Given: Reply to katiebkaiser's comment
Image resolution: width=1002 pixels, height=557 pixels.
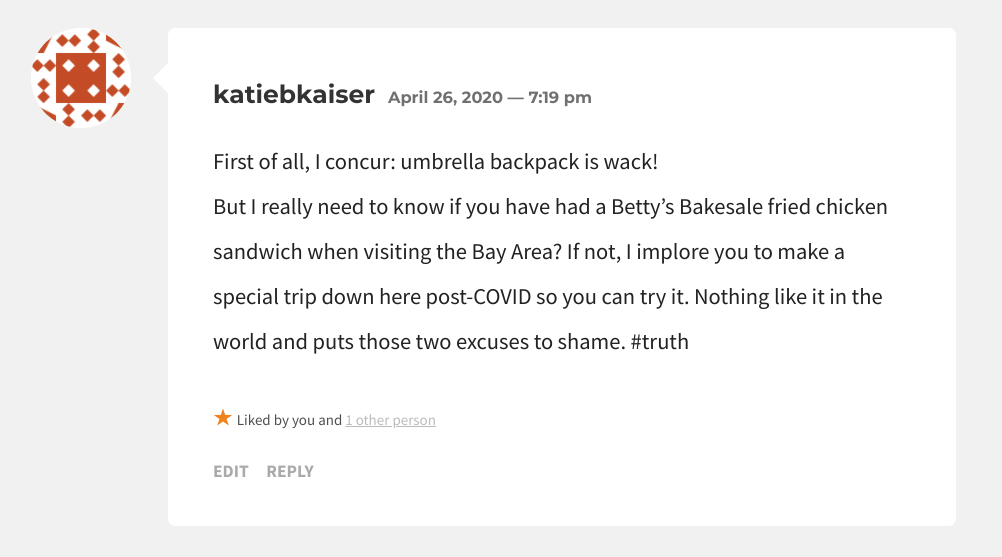Looking at the screenshot, I should click(x=290, y=471).
